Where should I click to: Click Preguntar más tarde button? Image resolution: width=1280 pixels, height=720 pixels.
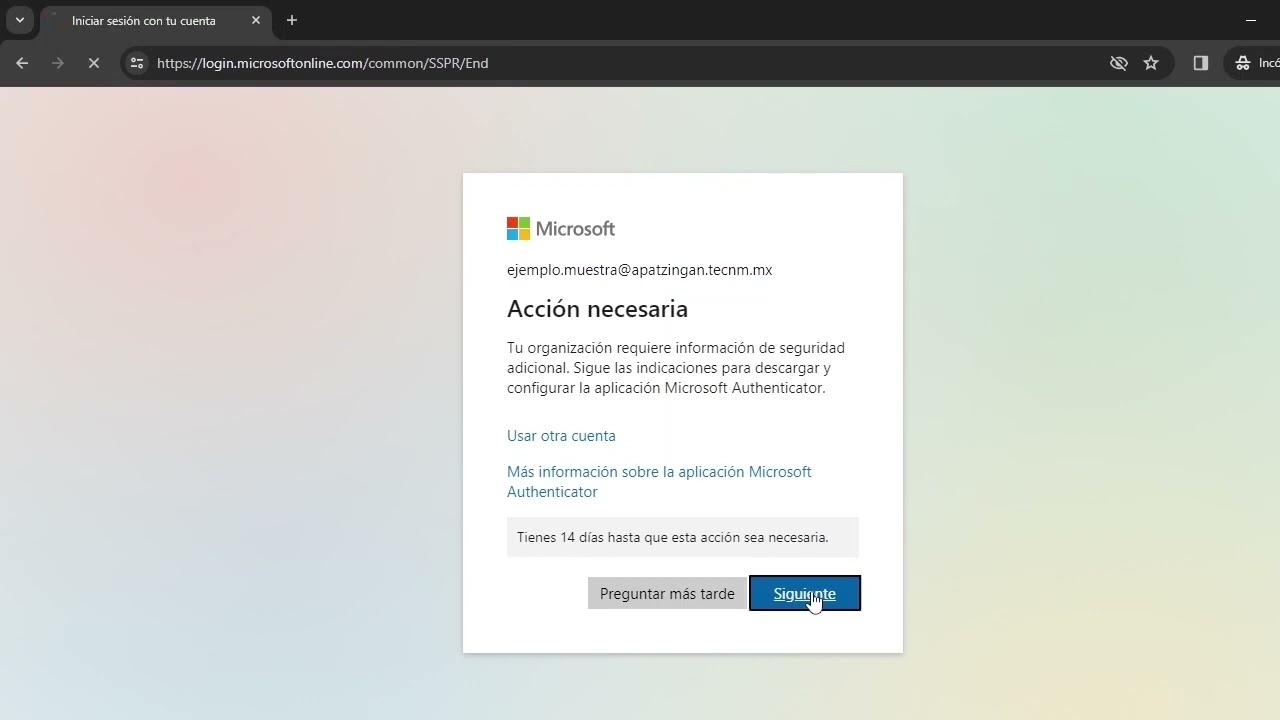click(x=667, y=593)
